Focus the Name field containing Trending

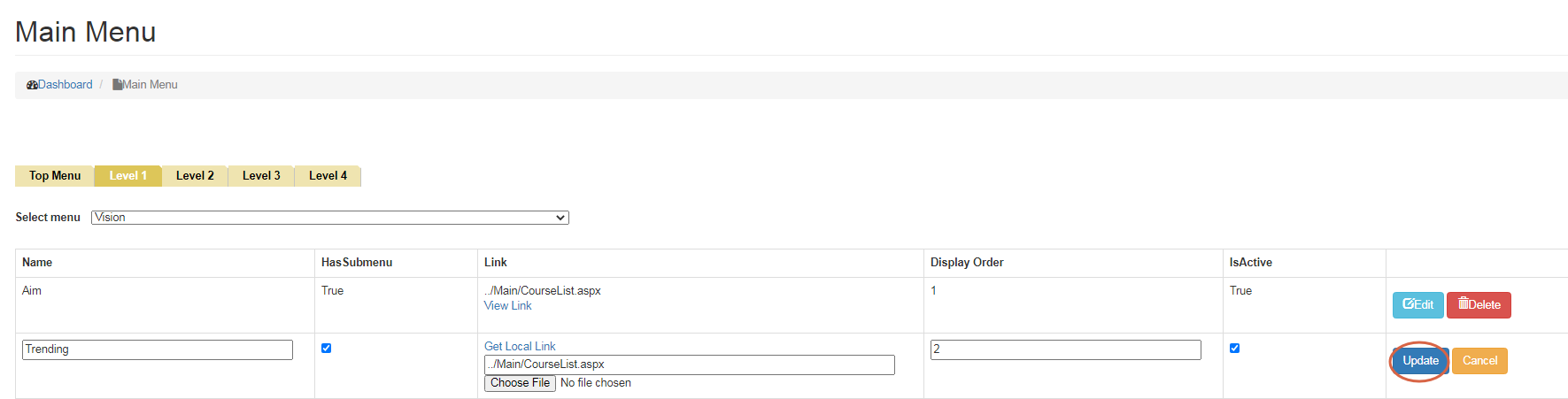pyautogui.click(x=157, y=349)
